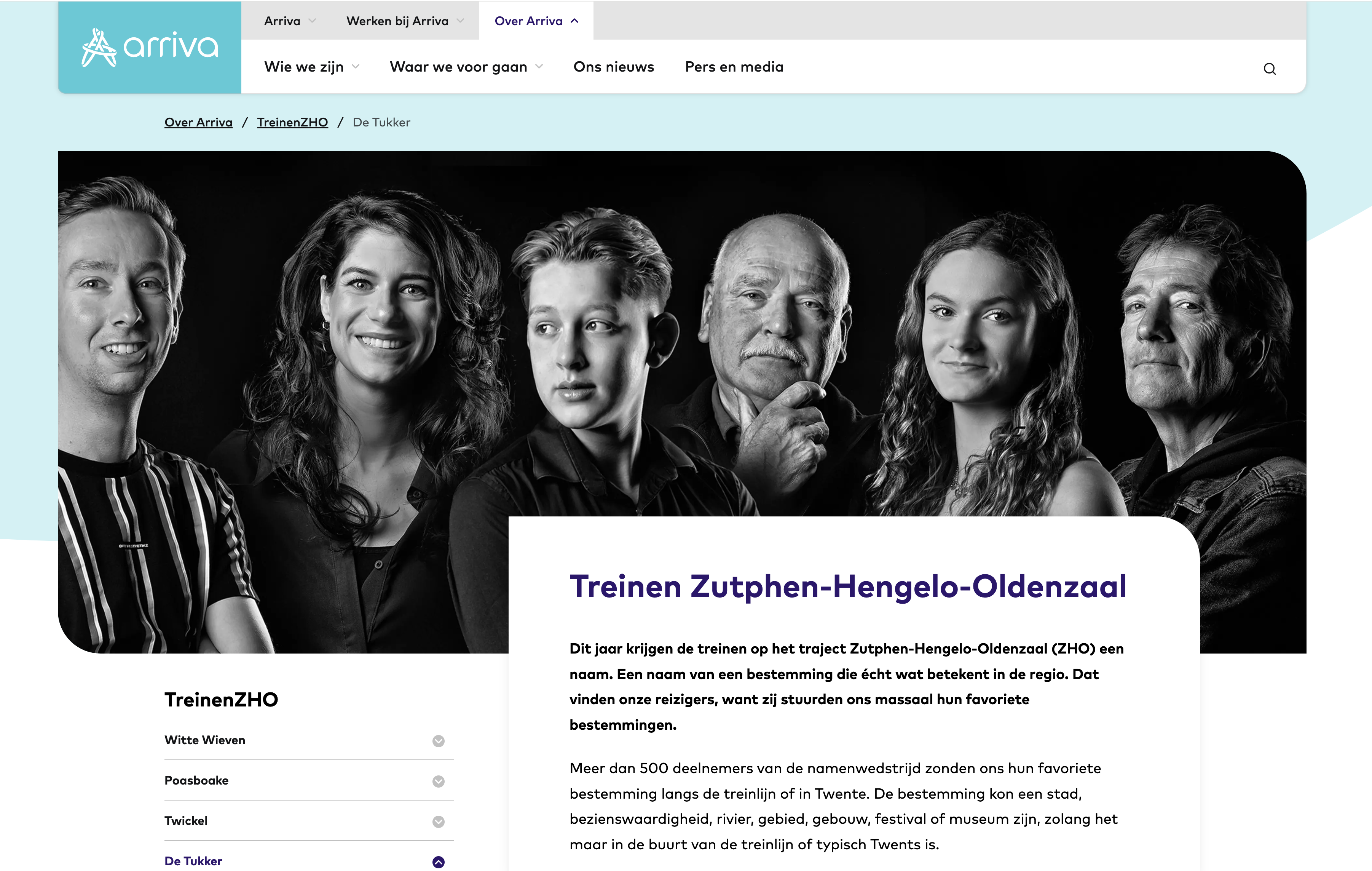Viewport: 1372px width, 871px height.
Task: Follow the Over Arriva breadcrumb link
Action: 198,122
